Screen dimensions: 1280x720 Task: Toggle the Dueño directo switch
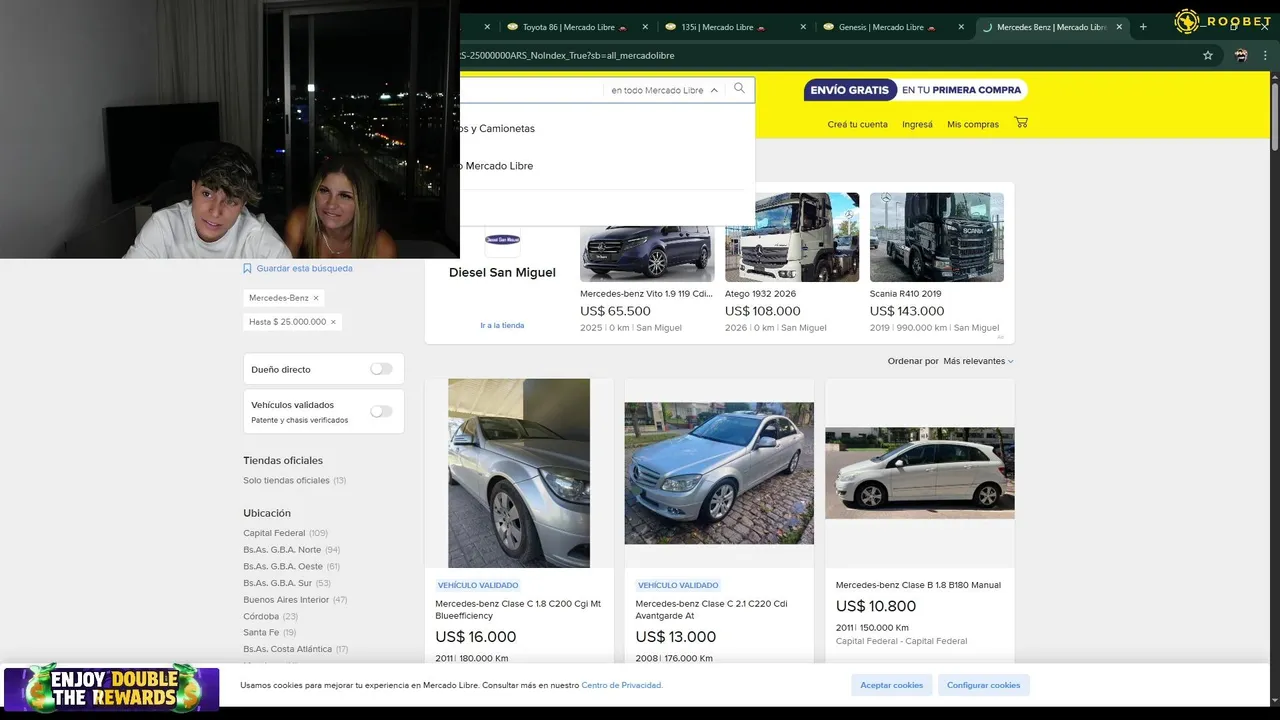[x=381, y=369]
